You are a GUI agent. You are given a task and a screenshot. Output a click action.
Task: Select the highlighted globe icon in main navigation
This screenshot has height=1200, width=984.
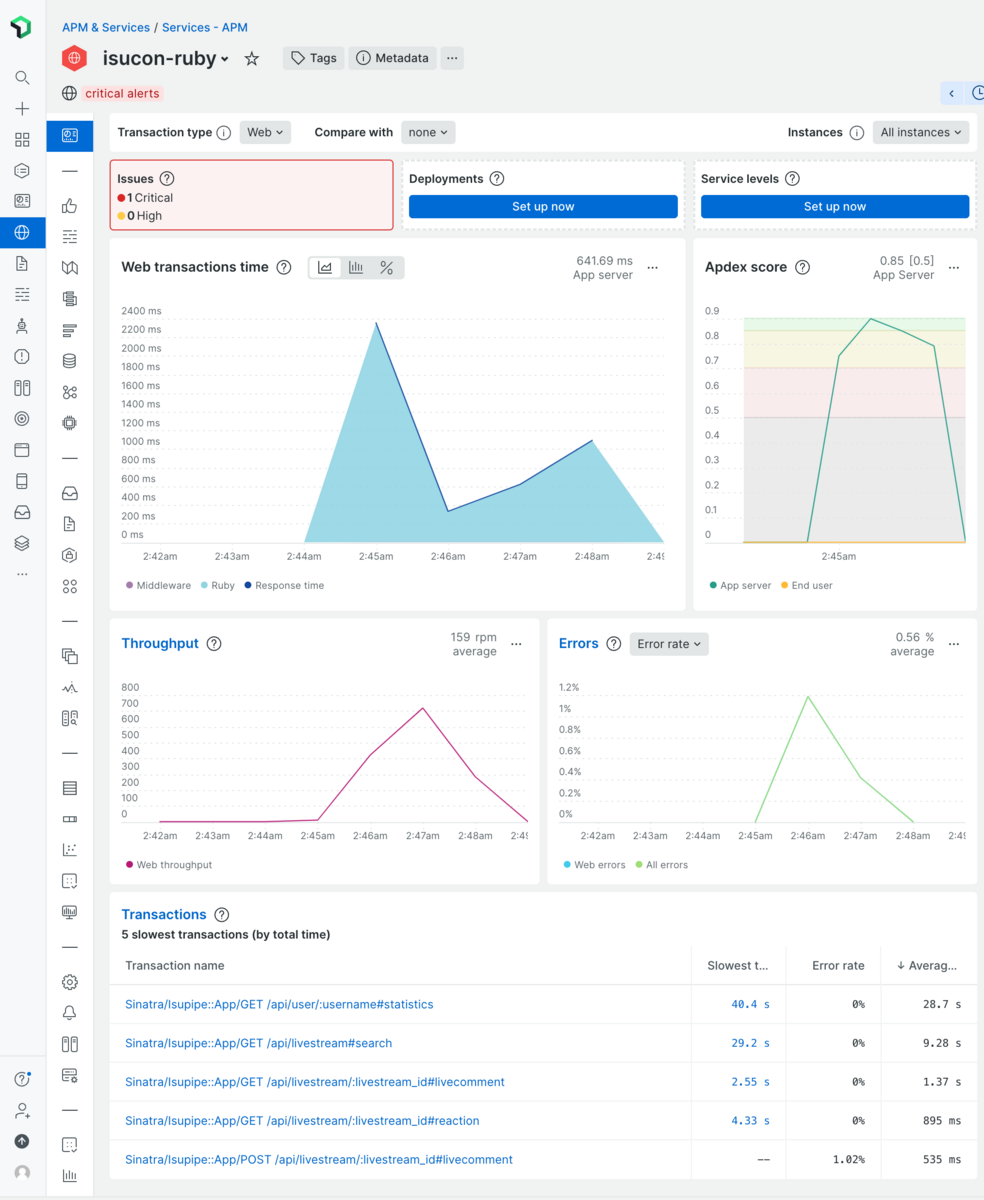[22, 233]
